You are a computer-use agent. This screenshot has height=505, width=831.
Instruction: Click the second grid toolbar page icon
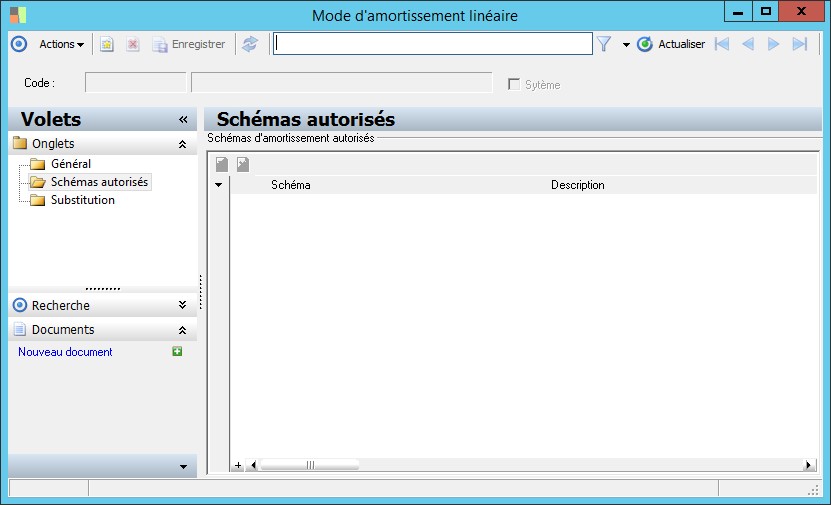pyautogui.click(x=243, y=164)
